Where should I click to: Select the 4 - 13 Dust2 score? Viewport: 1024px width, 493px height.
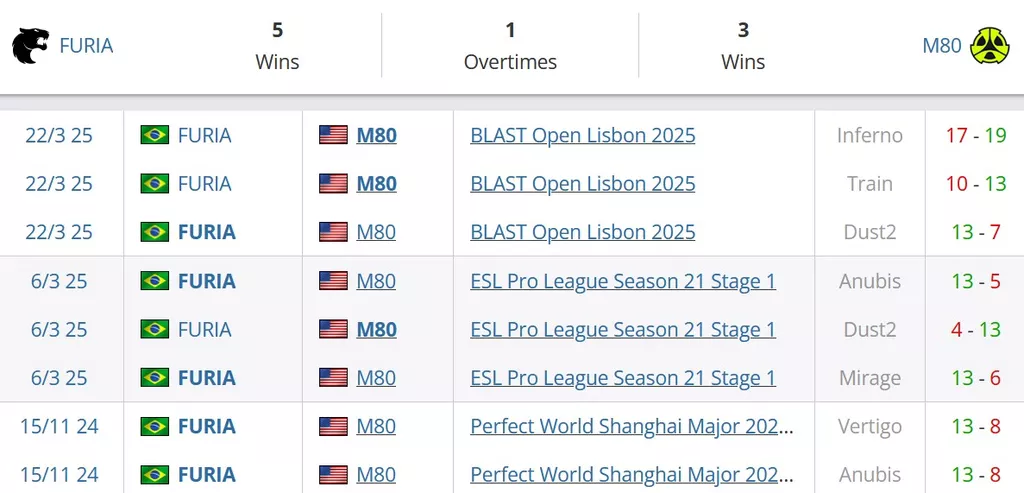976,329
